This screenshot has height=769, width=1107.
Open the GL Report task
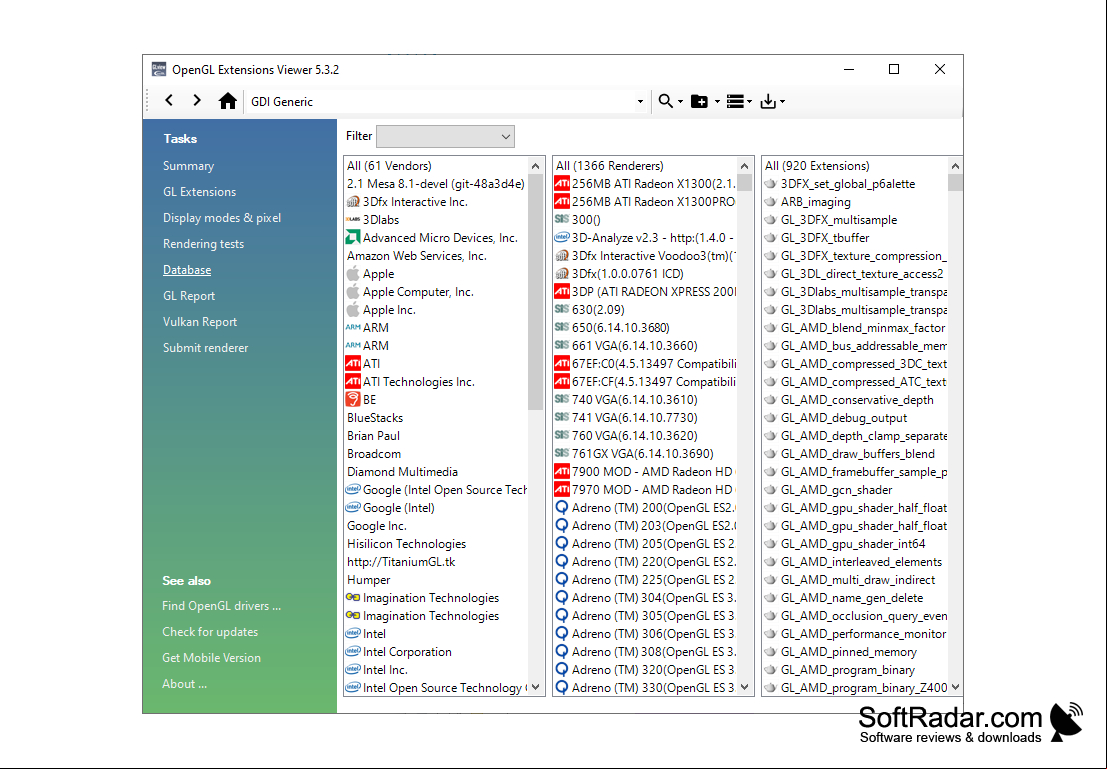189,296
